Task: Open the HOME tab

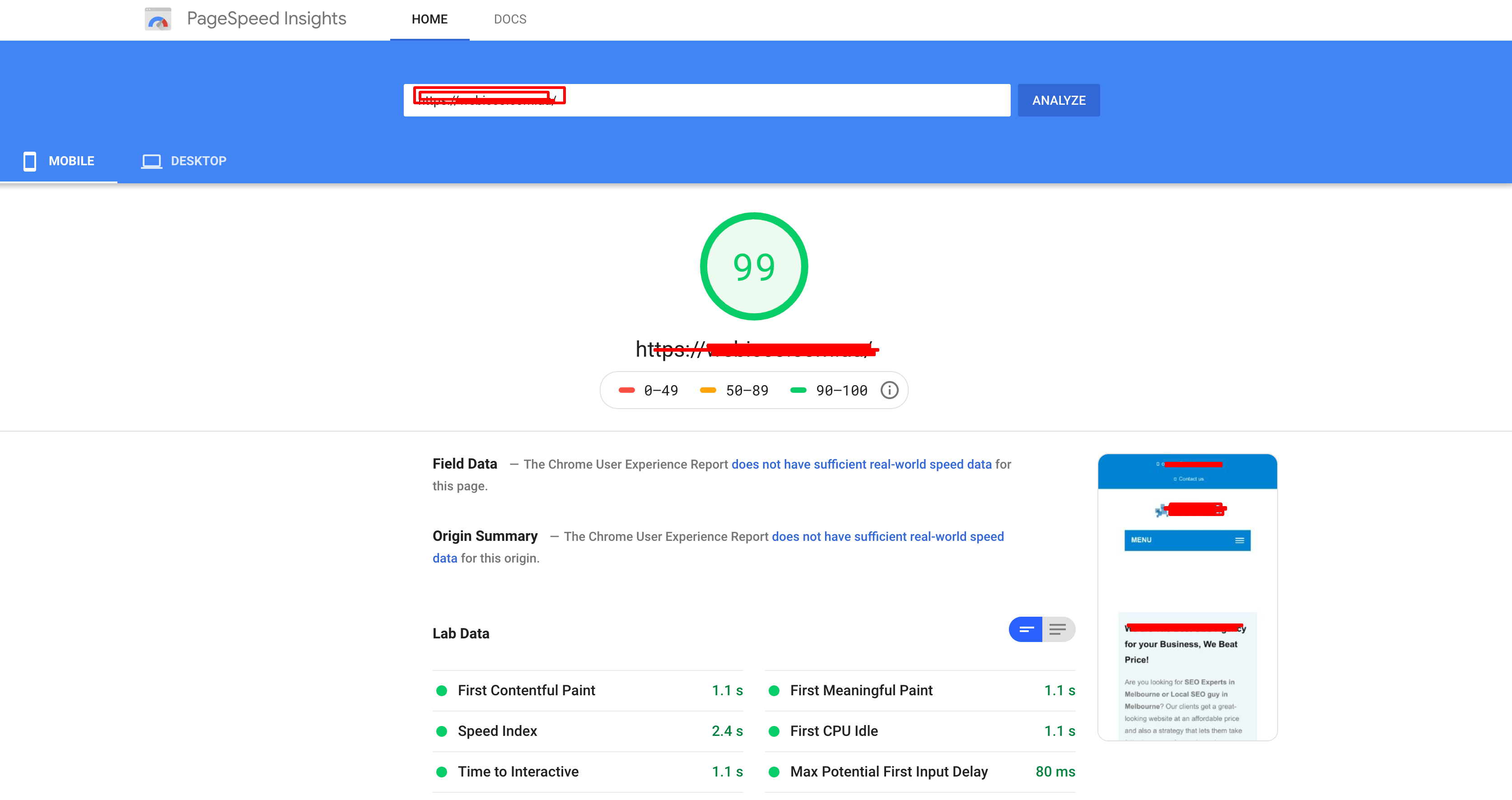Action: [429, 19]
